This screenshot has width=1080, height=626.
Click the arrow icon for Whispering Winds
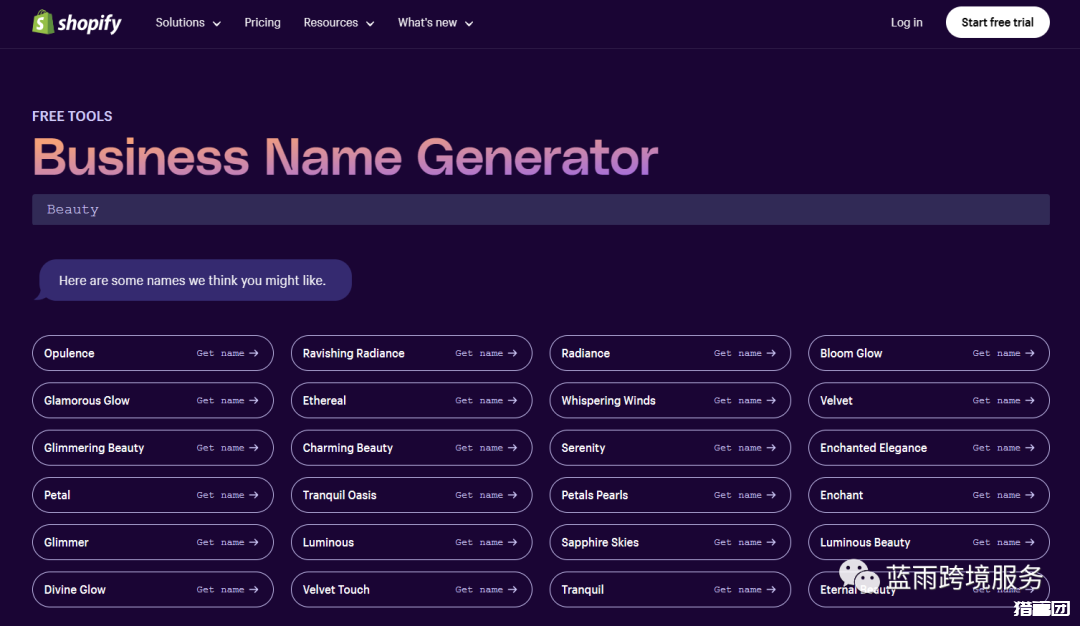click(x=771, y=400)
